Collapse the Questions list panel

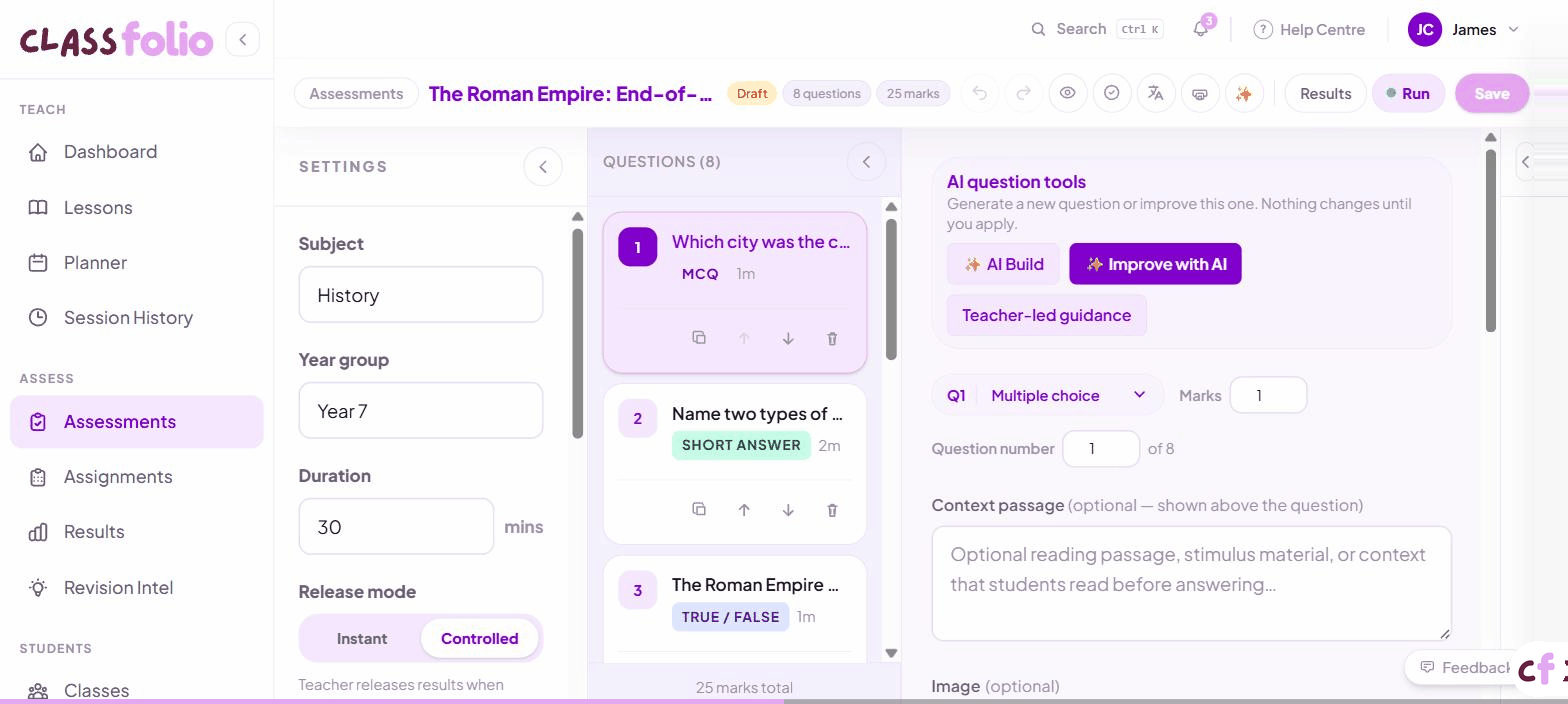click(x=866, y=161)
